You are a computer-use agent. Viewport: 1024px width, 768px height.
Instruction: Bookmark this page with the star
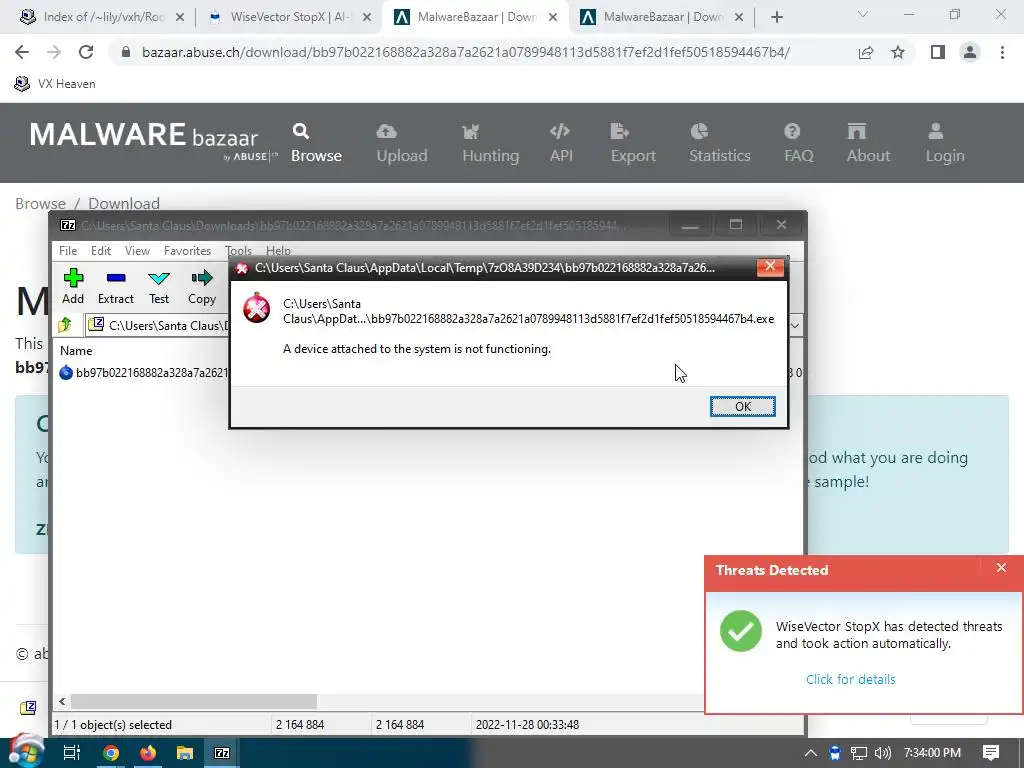coord(898,52)
